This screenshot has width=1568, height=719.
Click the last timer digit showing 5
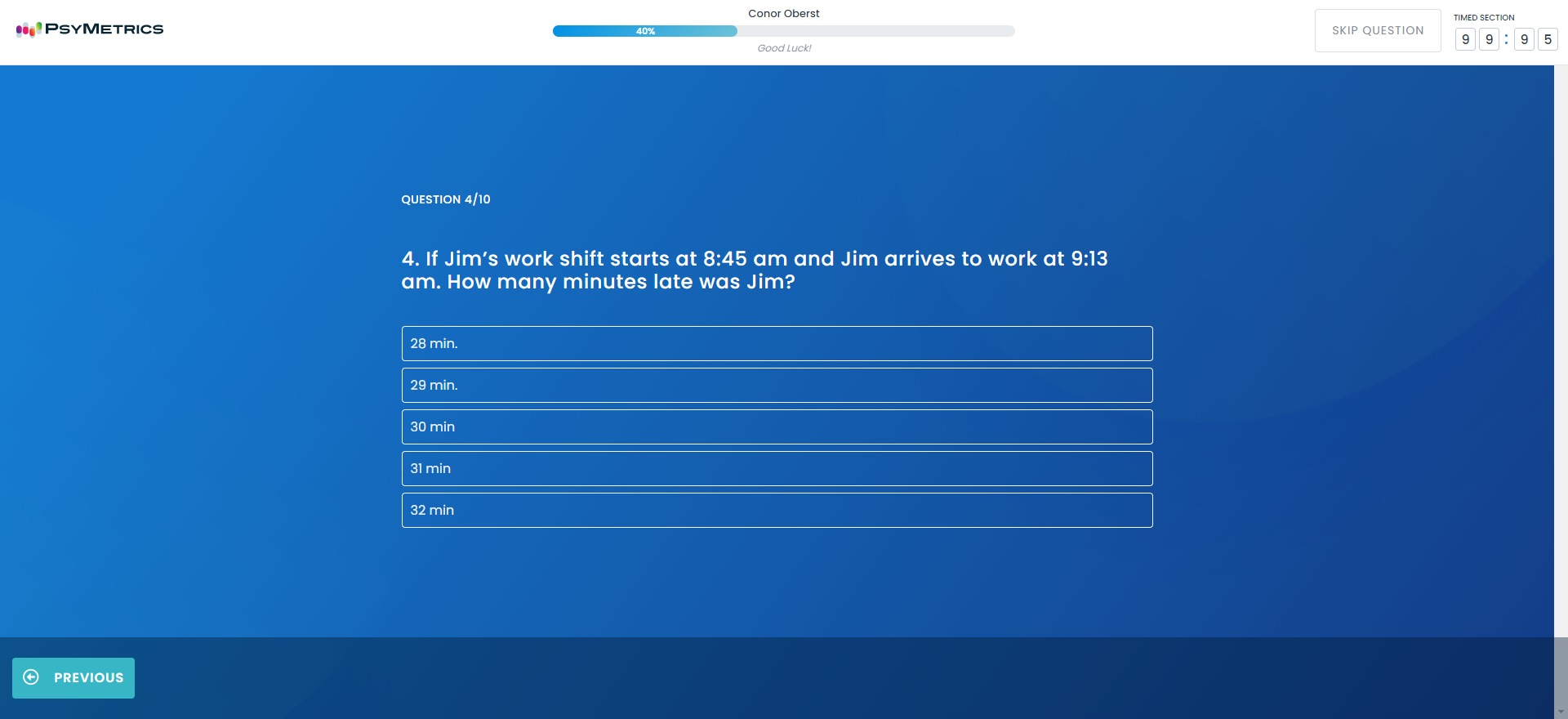[1547, 39]
